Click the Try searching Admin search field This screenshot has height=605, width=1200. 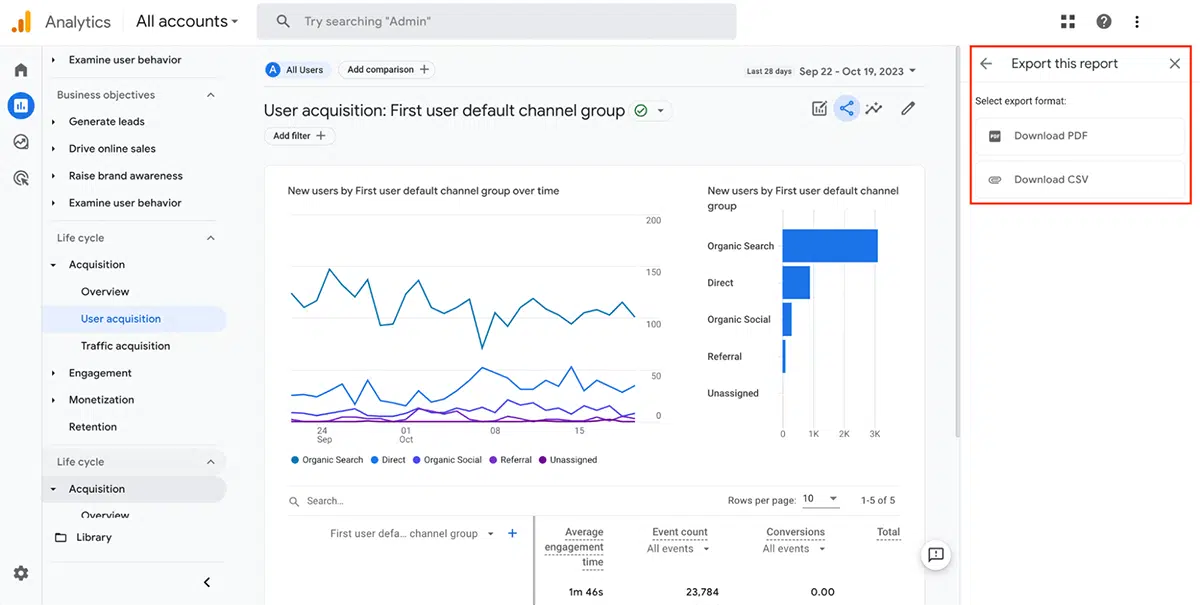tap(496, 21)
